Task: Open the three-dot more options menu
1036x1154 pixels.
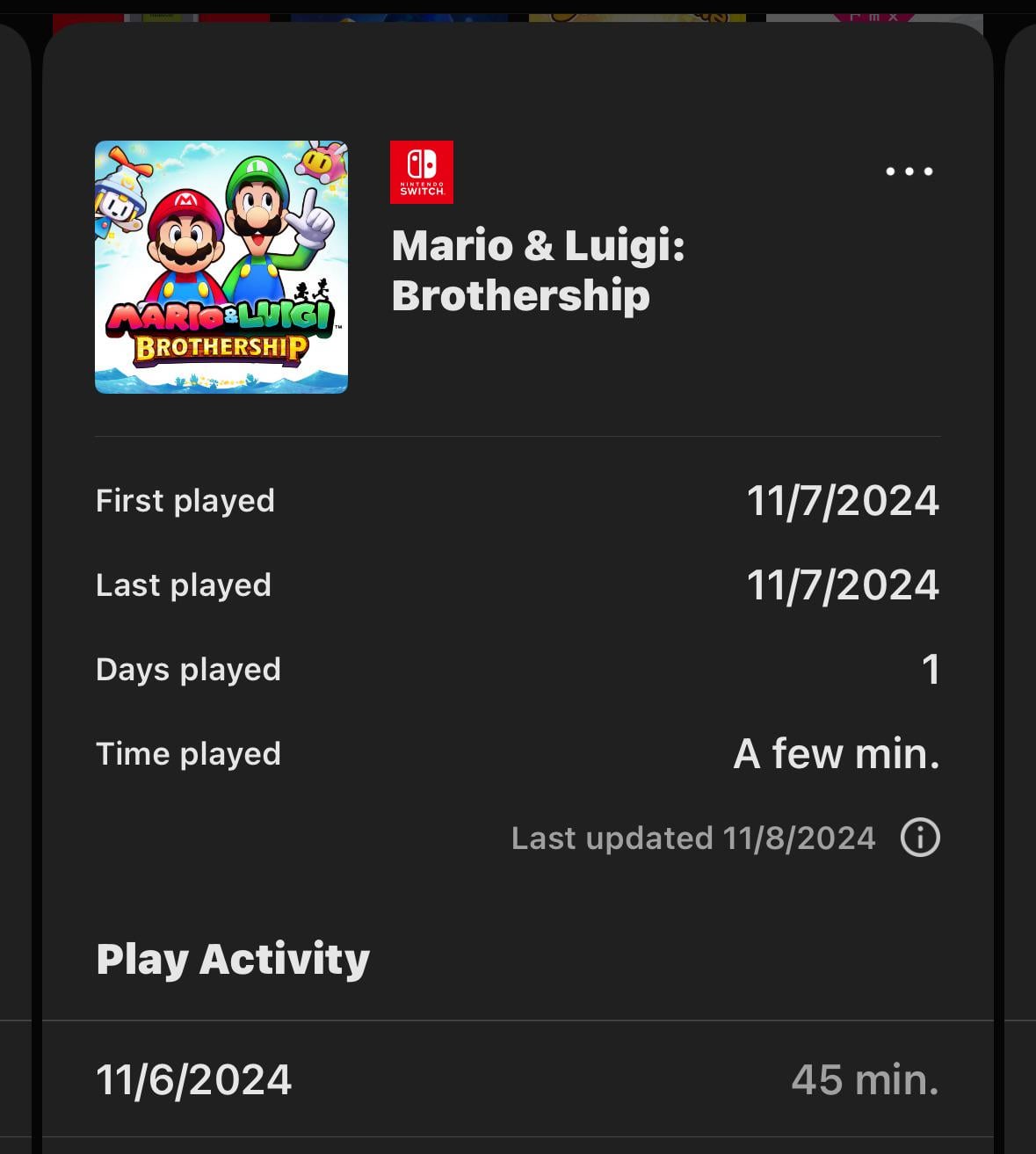Action: [909, 171]
